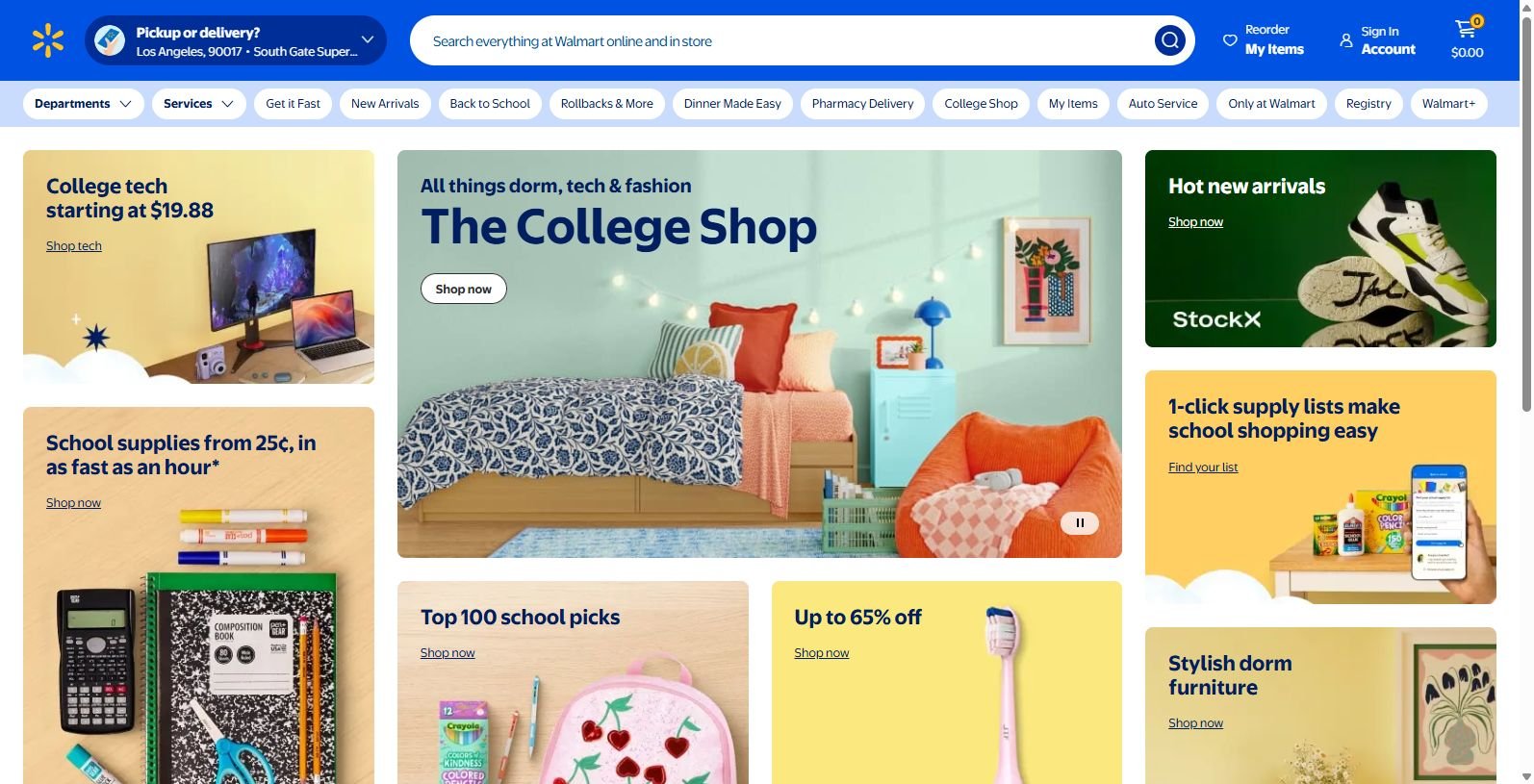Select Rollbacks & More in the nav bar

point(606,104)
